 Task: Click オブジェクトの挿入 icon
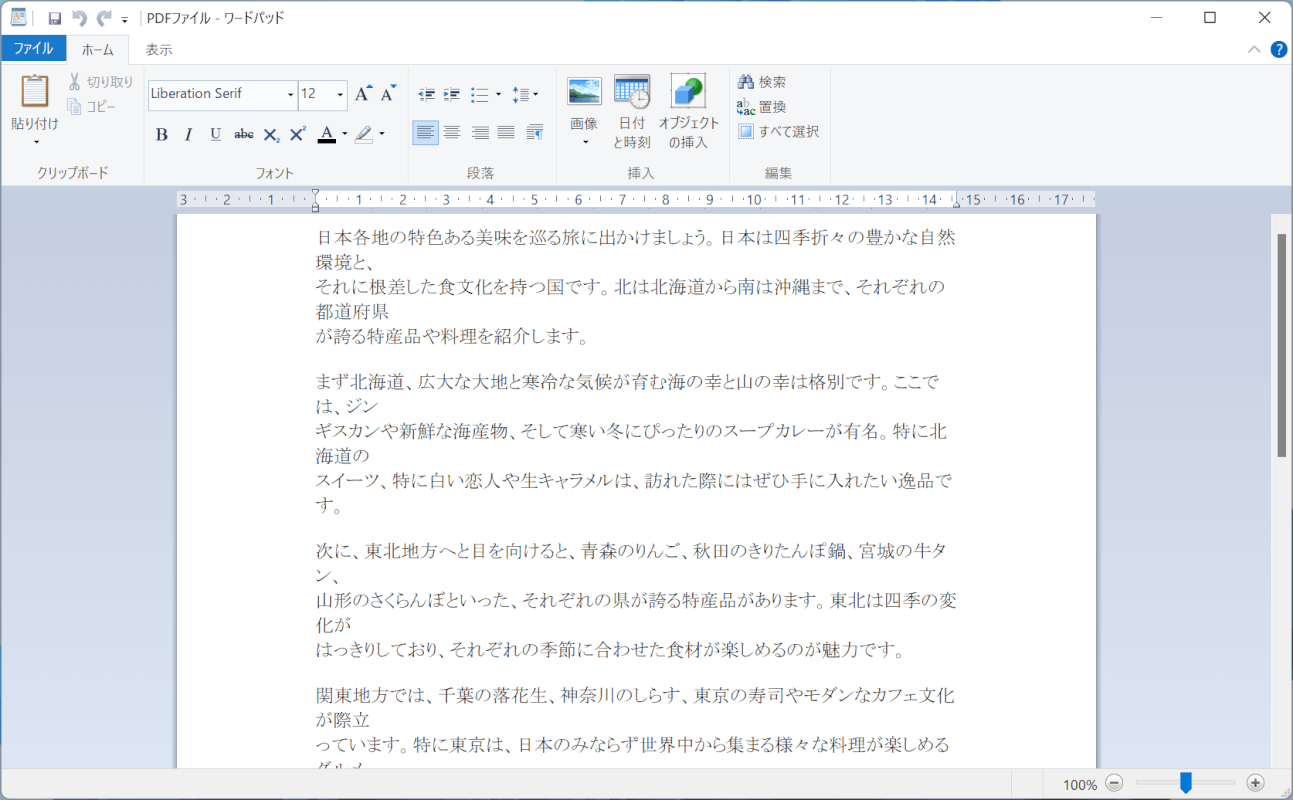[x=688, y=112]
